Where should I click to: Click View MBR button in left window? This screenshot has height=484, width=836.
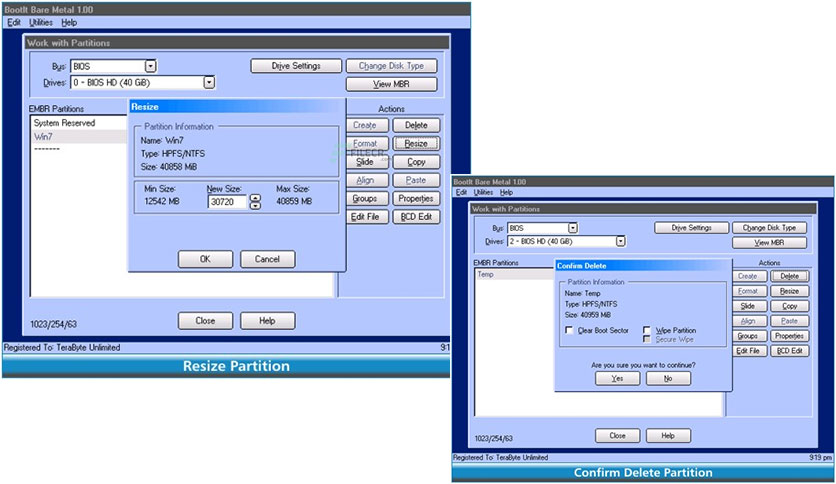[x=391, y=84]
